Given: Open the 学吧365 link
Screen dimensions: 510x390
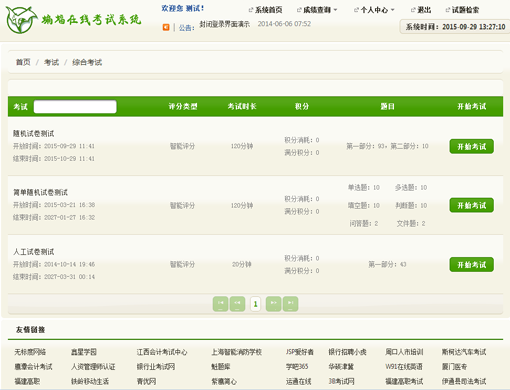Looking at the screenshot, I should tap(297, 367).
